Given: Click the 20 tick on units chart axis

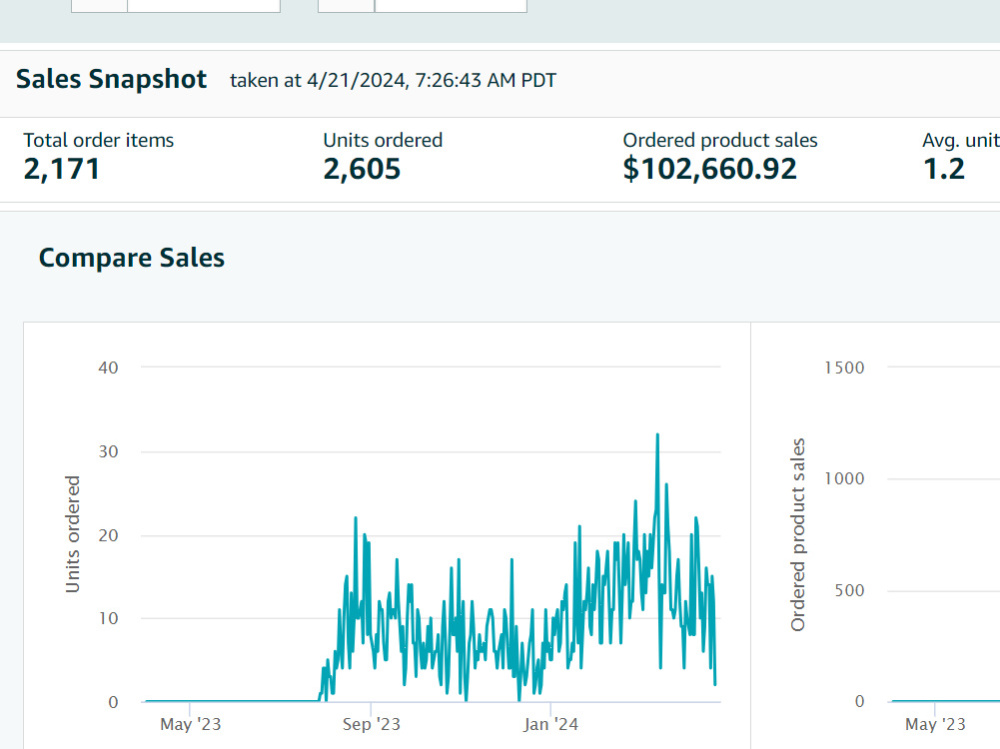Looking at the screenshot, I should (x=108, y=535).
